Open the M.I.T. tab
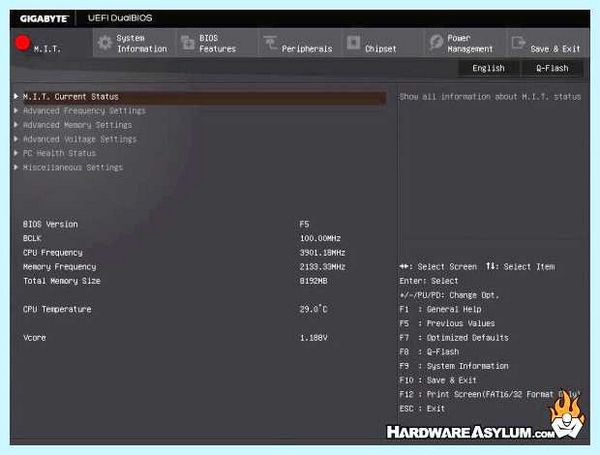 [x=51, y=42]
